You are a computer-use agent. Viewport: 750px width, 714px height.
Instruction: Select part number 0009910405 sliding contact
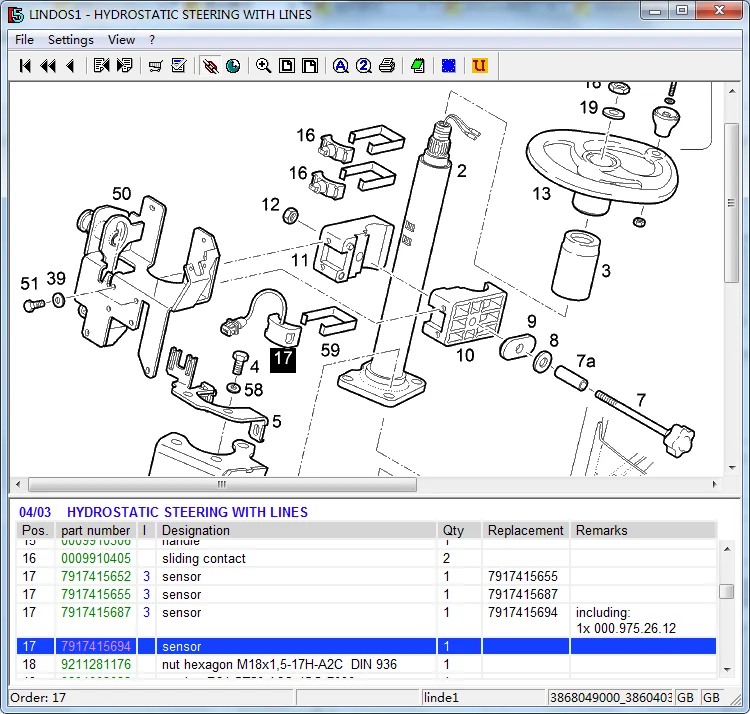[96, 558]
